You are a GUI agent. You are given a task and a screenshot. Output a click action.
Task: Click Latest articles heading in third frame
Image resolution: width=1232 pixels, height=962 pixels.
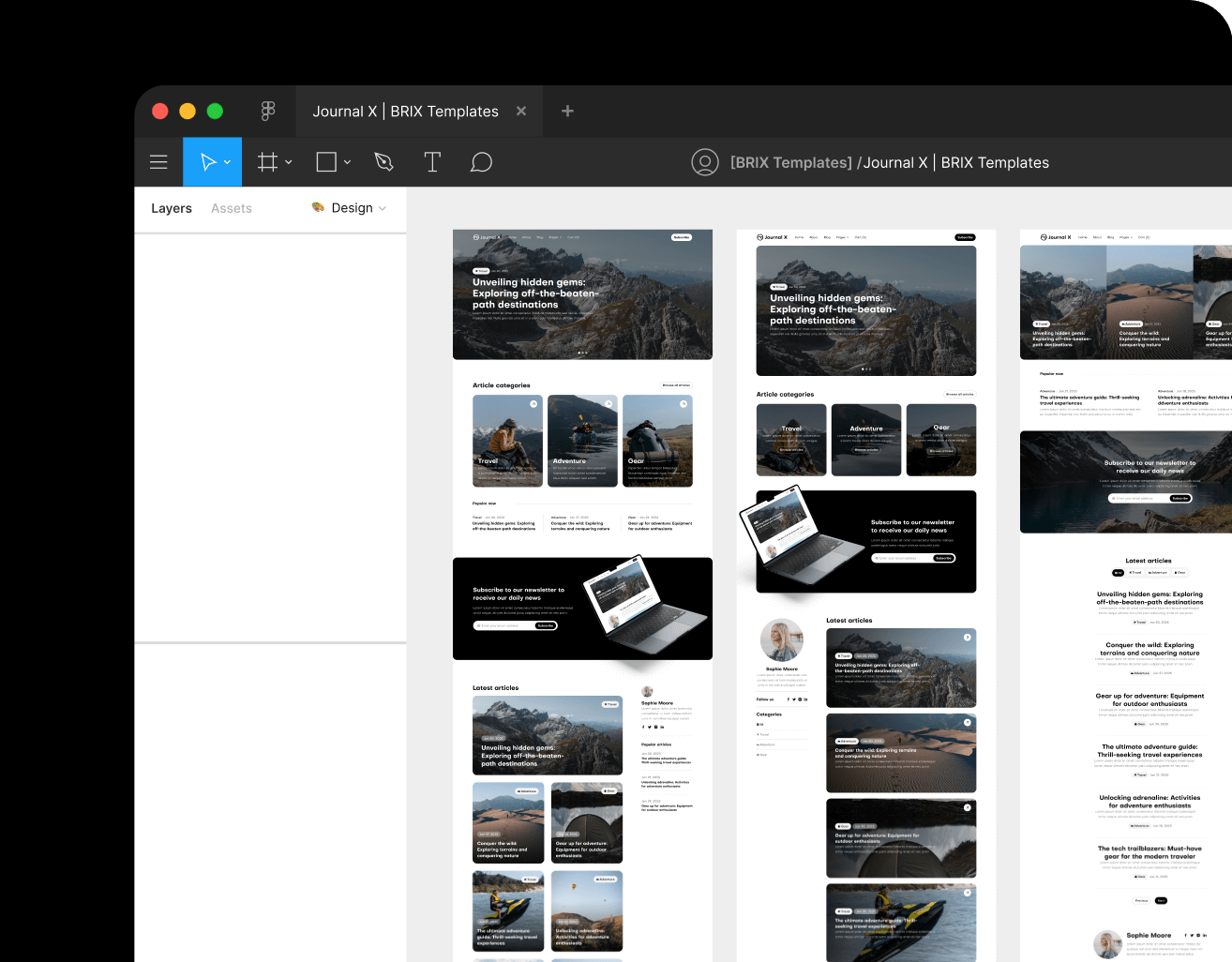[1149, 561]
